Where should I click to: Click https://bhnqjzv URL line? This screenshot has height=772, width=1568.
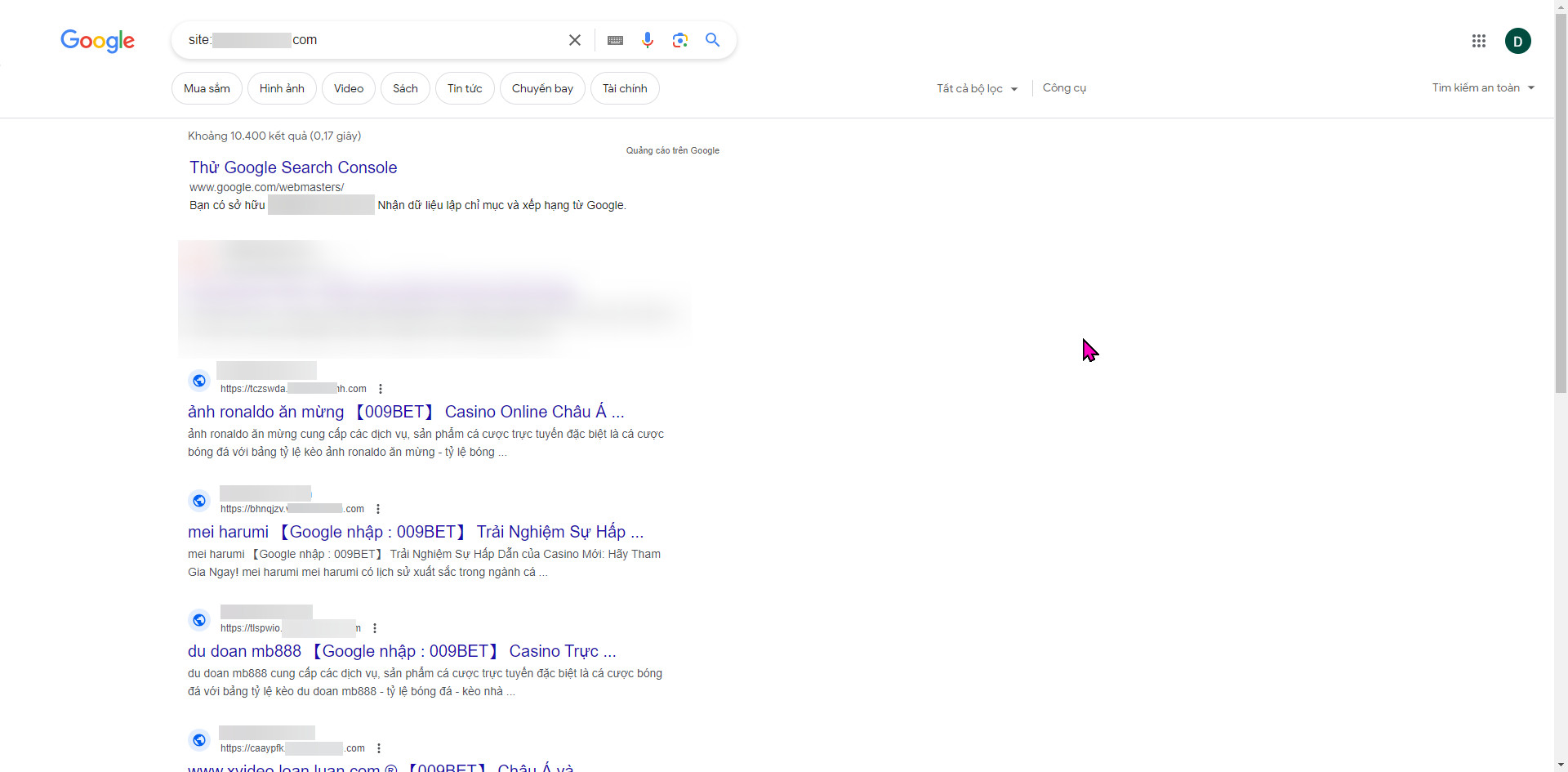pyautogui.click(x=292, y=509)
